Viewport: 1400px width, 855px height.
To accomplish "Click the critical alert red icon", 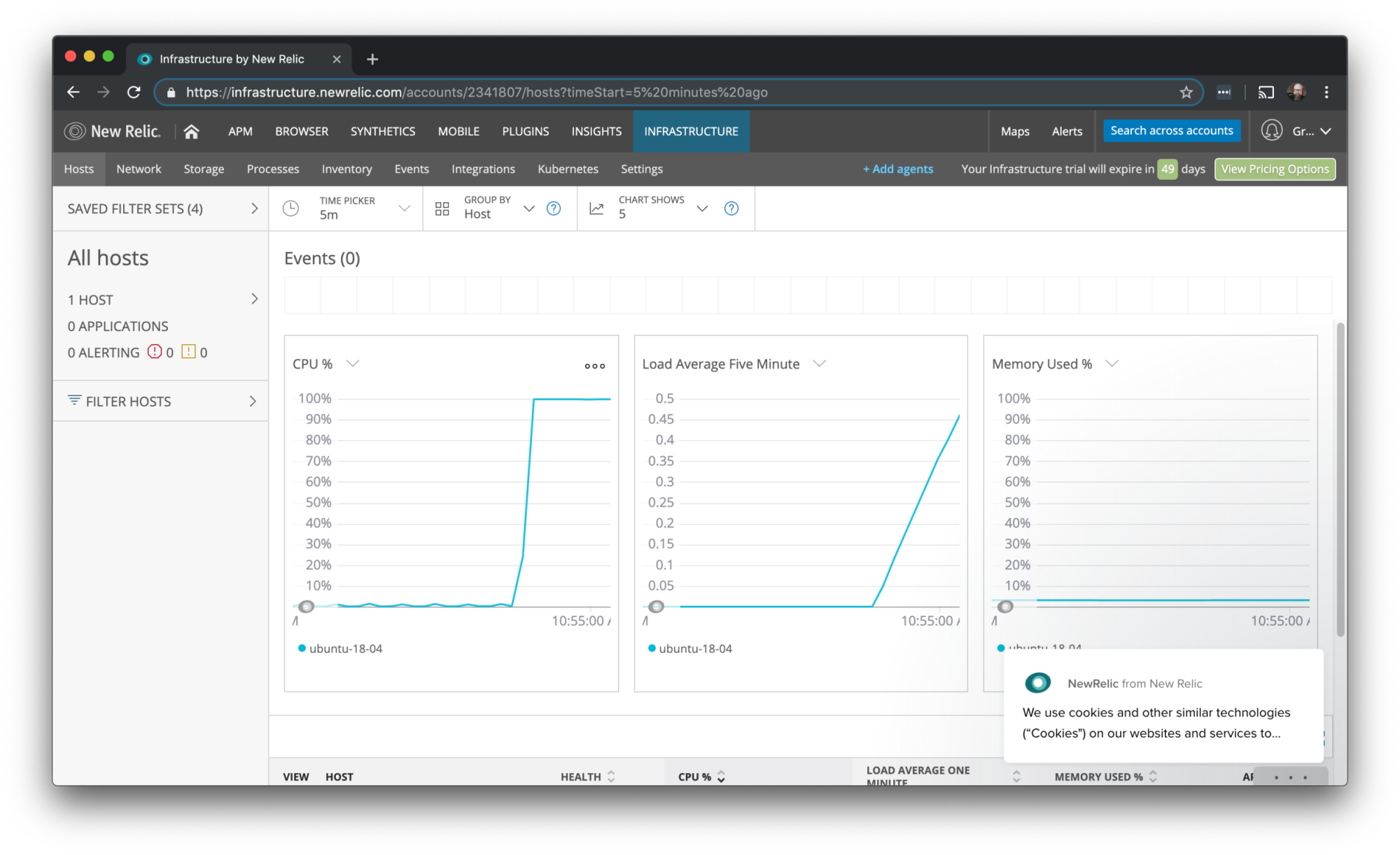I will (x=155, y=352).
